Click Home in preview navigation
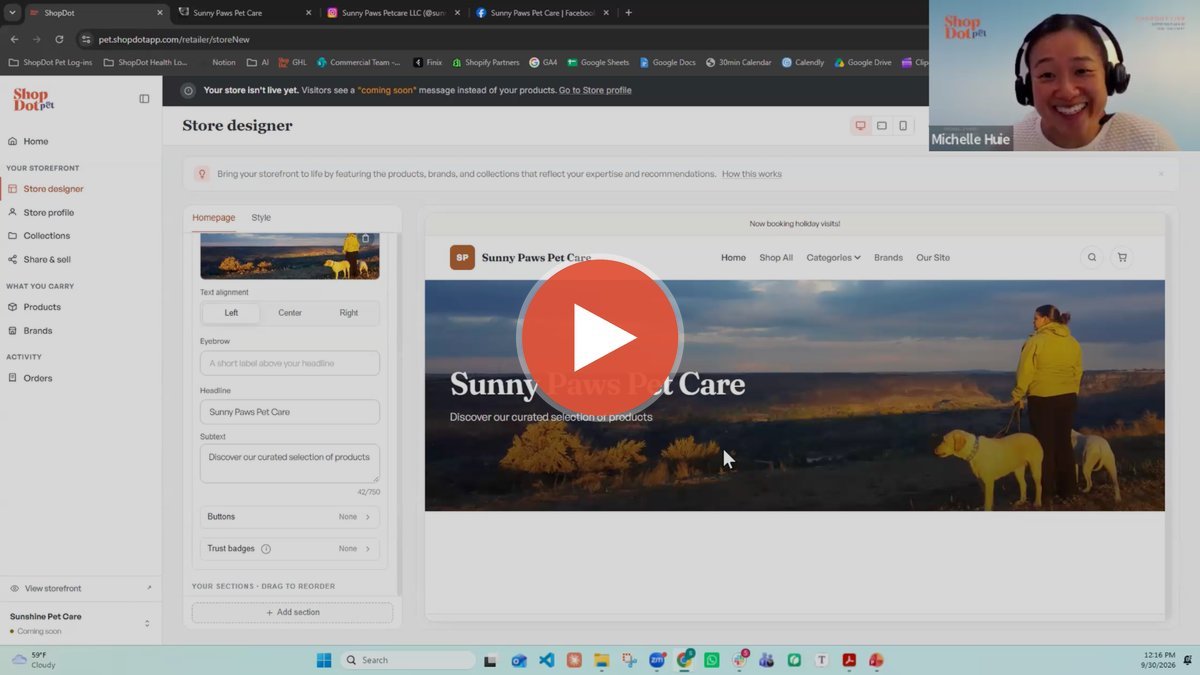1200x675 pixels. (733, 258)
